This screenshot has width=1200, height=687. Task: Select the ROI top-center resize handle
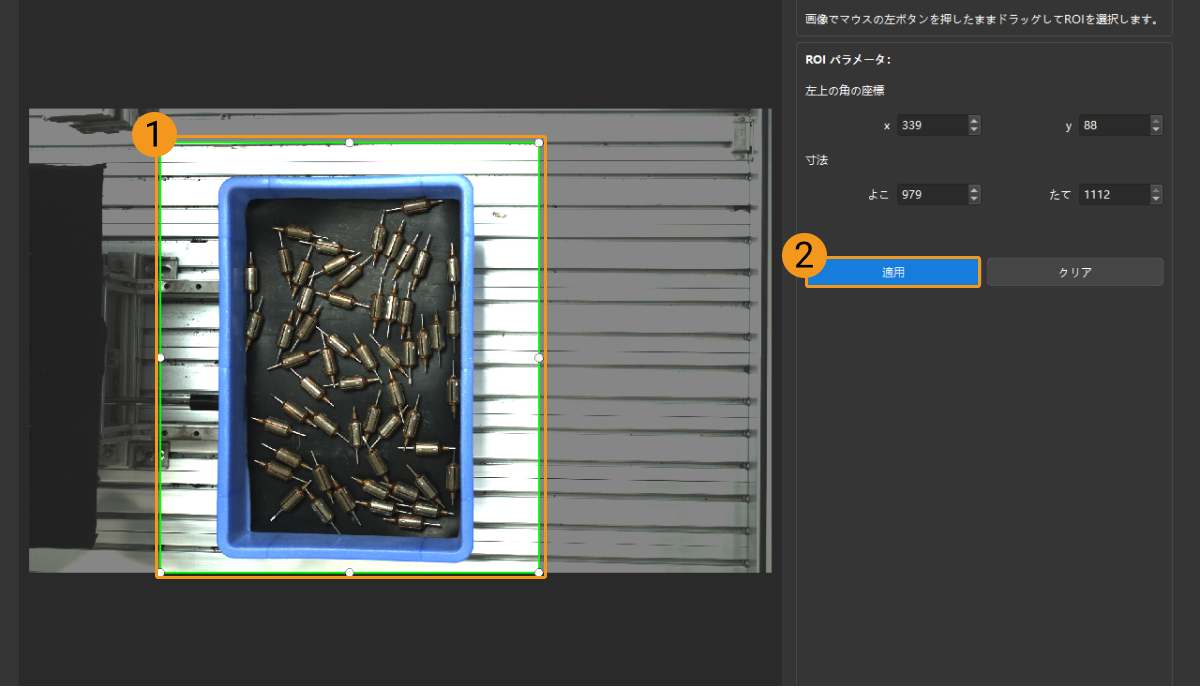(349, 142)
